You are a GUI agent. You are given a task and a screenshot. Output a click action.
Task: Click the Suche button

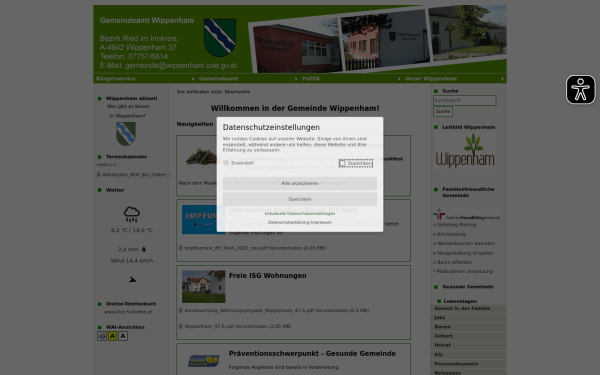[x=443, y=111]
